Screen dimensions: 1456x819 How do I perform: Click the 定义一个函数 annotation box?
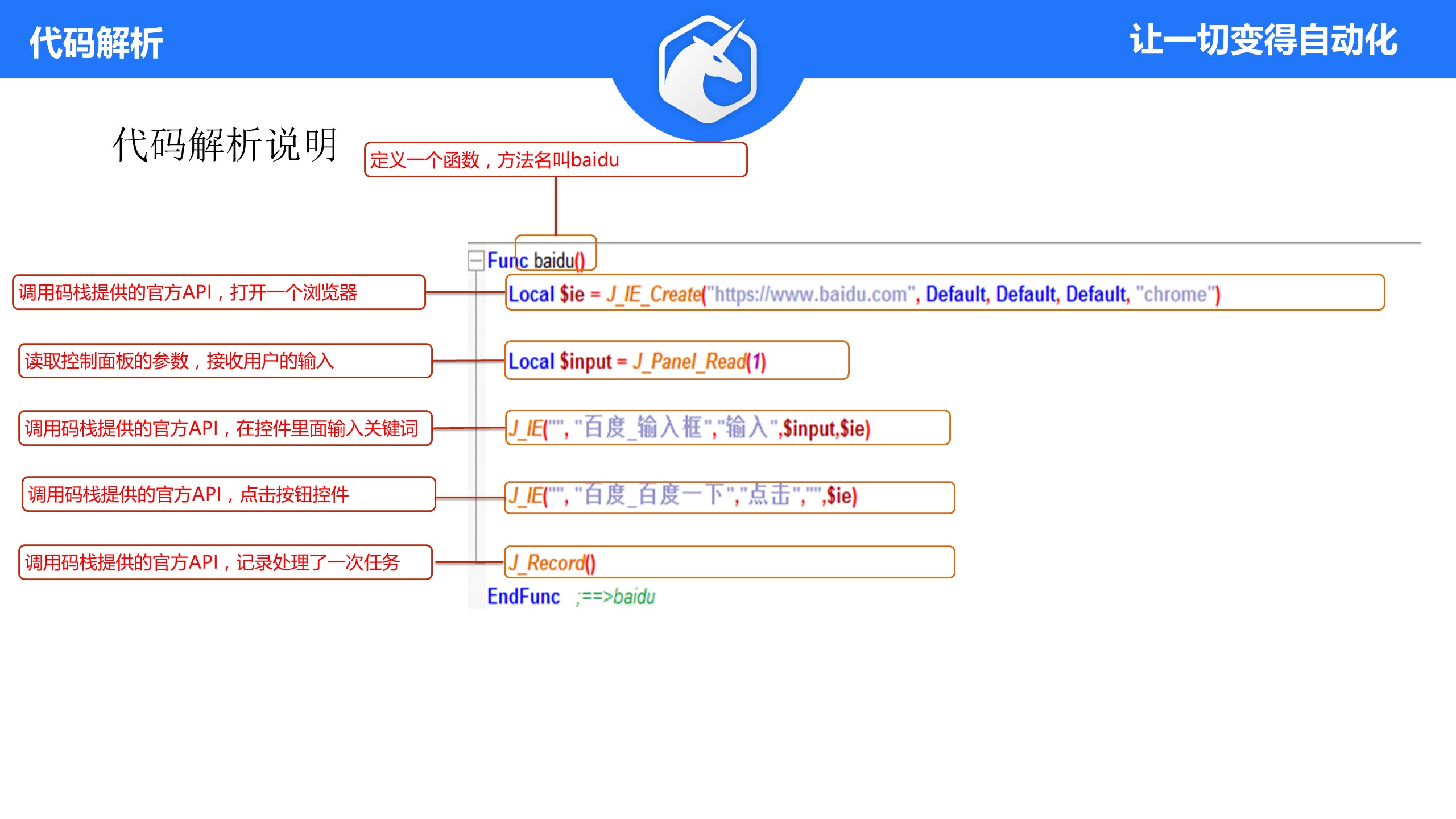555,160
